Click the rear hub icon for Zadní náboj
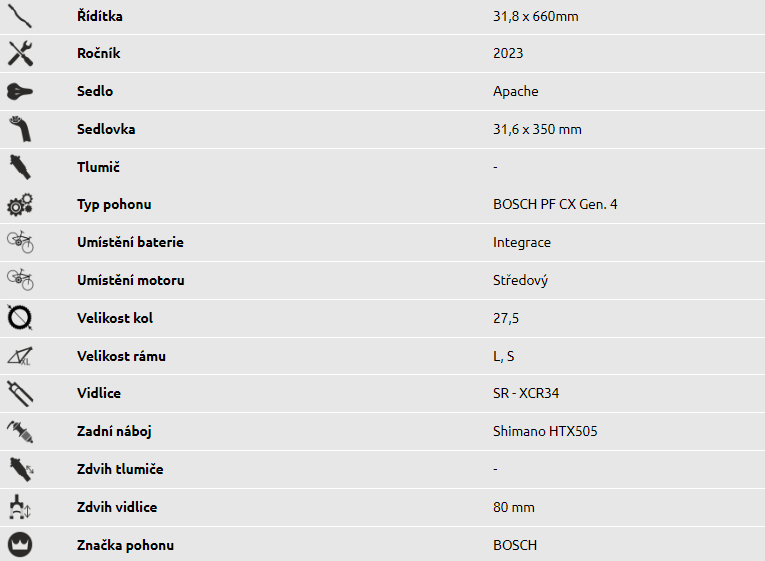765x561 pixels. [x=20, y=432]
